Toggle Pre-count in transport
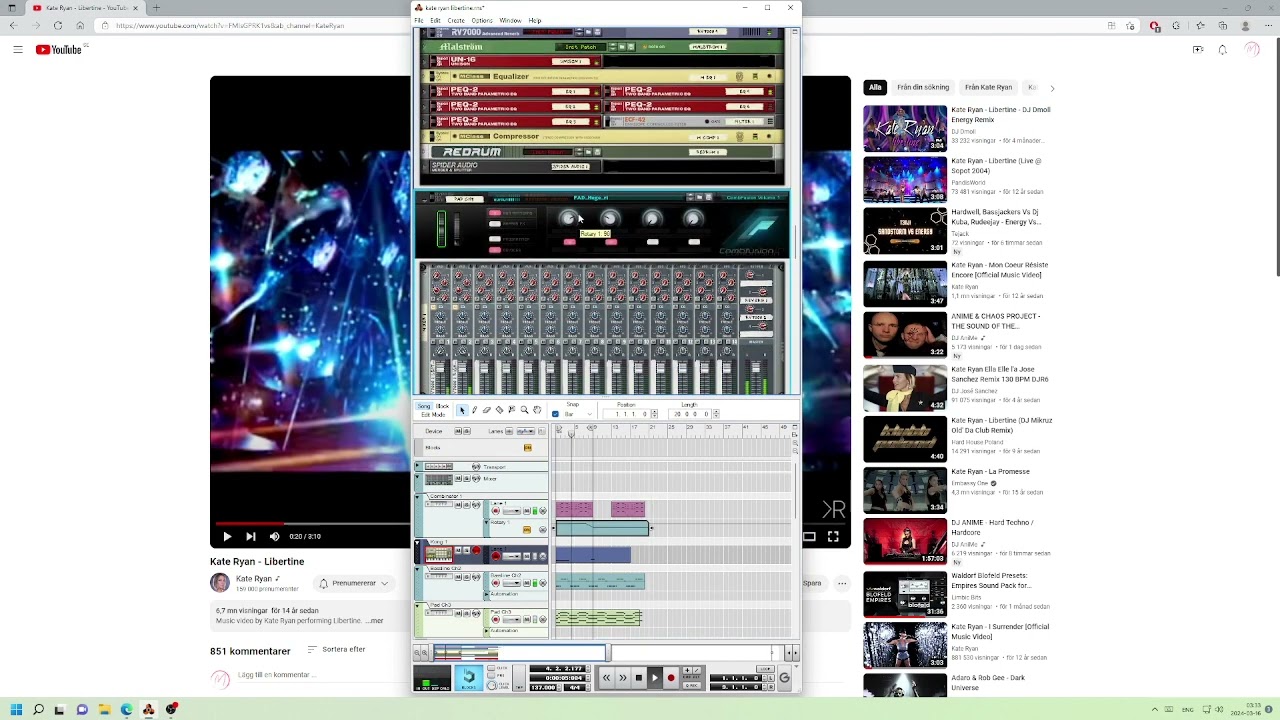This screenshot has width=1280, height=720. 492,675
